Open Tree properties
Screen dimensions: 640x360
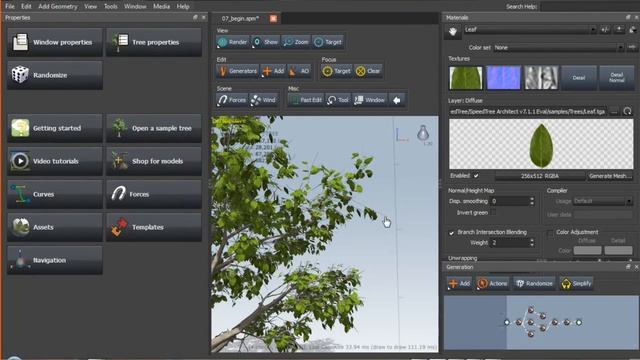point(154,42)
